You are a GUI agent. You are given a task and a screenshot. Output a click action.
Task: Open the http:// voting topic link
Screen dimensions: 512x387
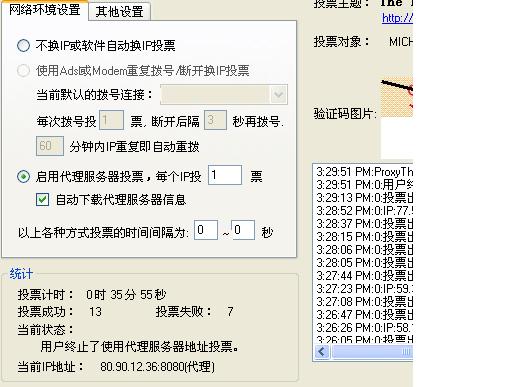tap(397, 18)
